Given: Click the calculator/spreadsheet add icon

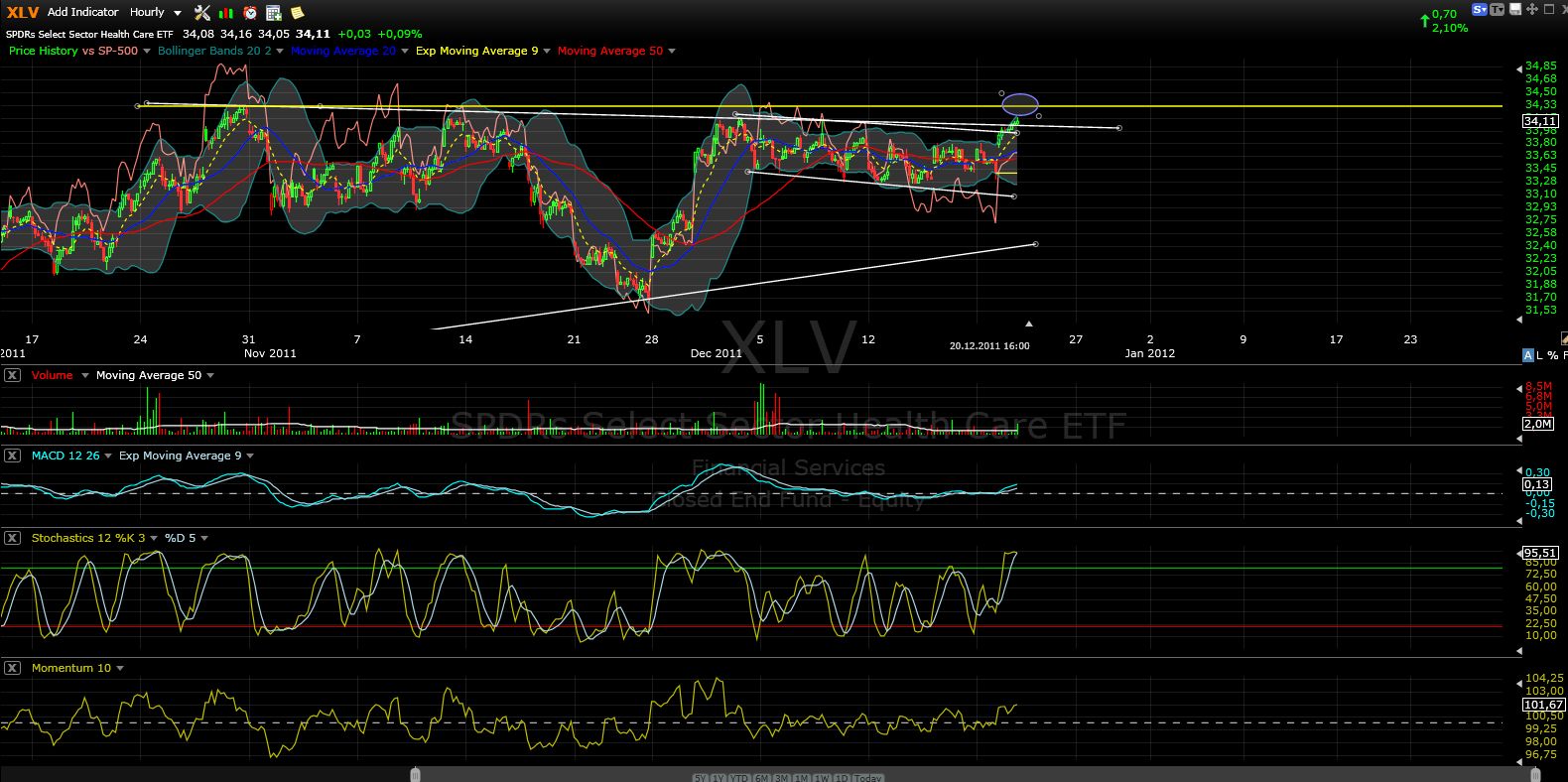Looking at the screenshot, I should tap(273, 13).
